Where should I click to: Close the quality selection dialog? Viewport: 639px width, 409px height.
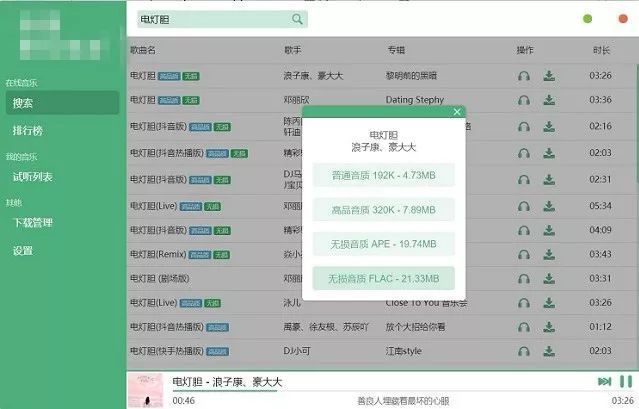coord(457,112)
